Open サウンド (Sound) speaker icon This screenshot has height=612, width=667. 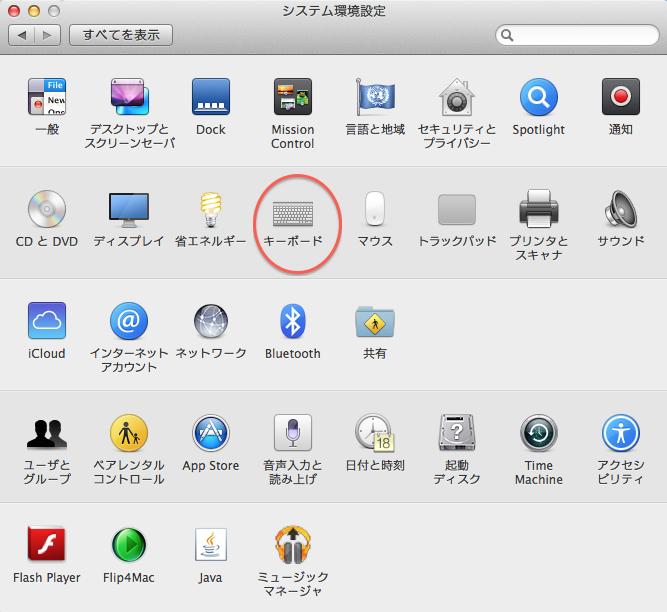(621, 209)
